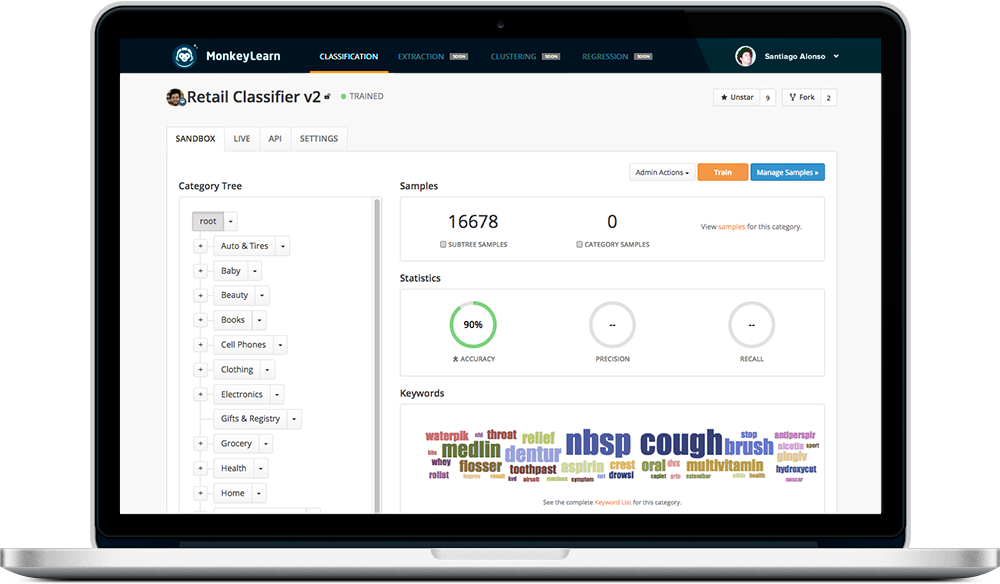Open the Health dropdown arrow
The height and width of the screenshot is (584, 1000).
[261, 469]
